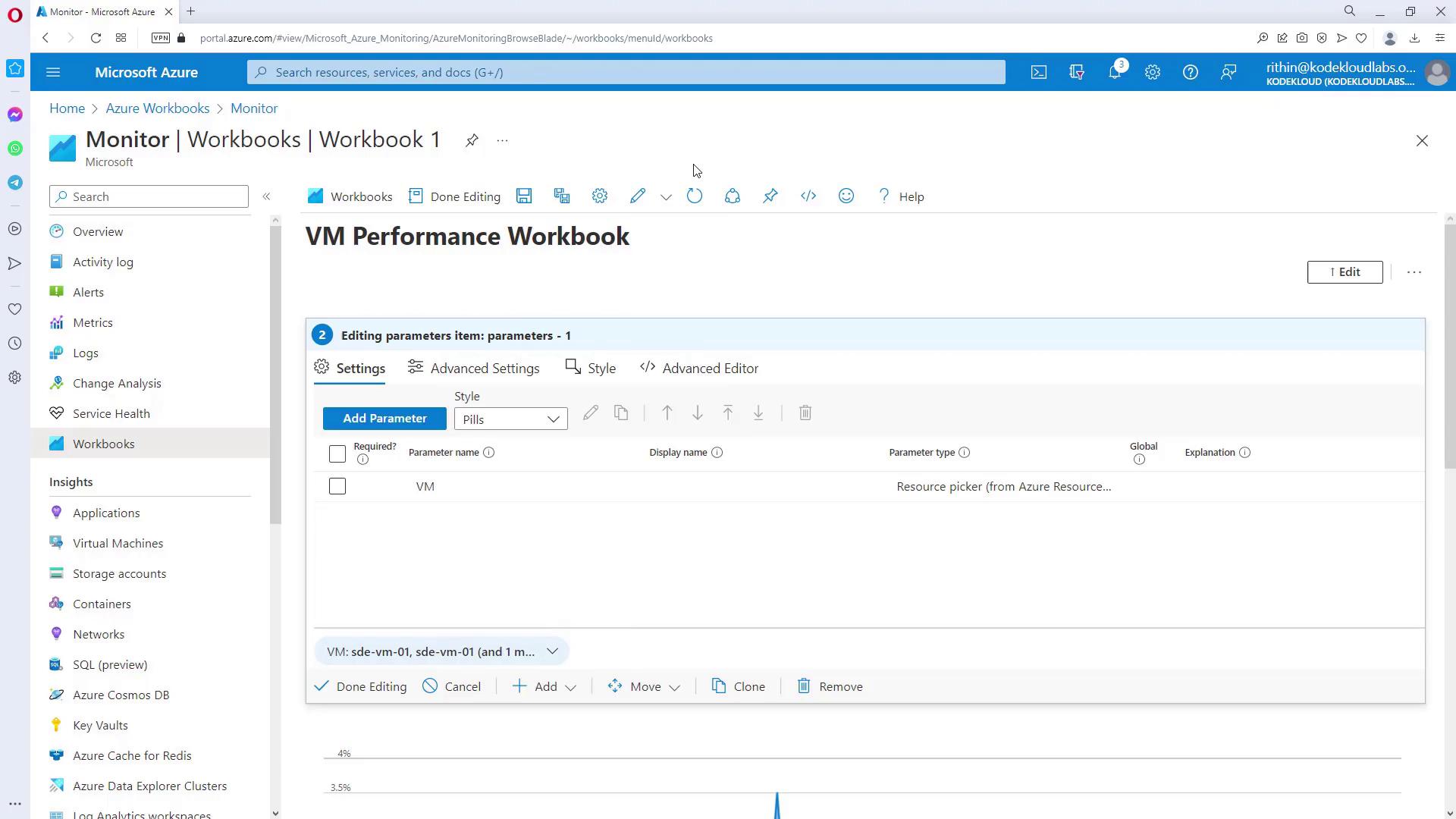
Task: Click the share workbook icon
Action: coord(733,196)
